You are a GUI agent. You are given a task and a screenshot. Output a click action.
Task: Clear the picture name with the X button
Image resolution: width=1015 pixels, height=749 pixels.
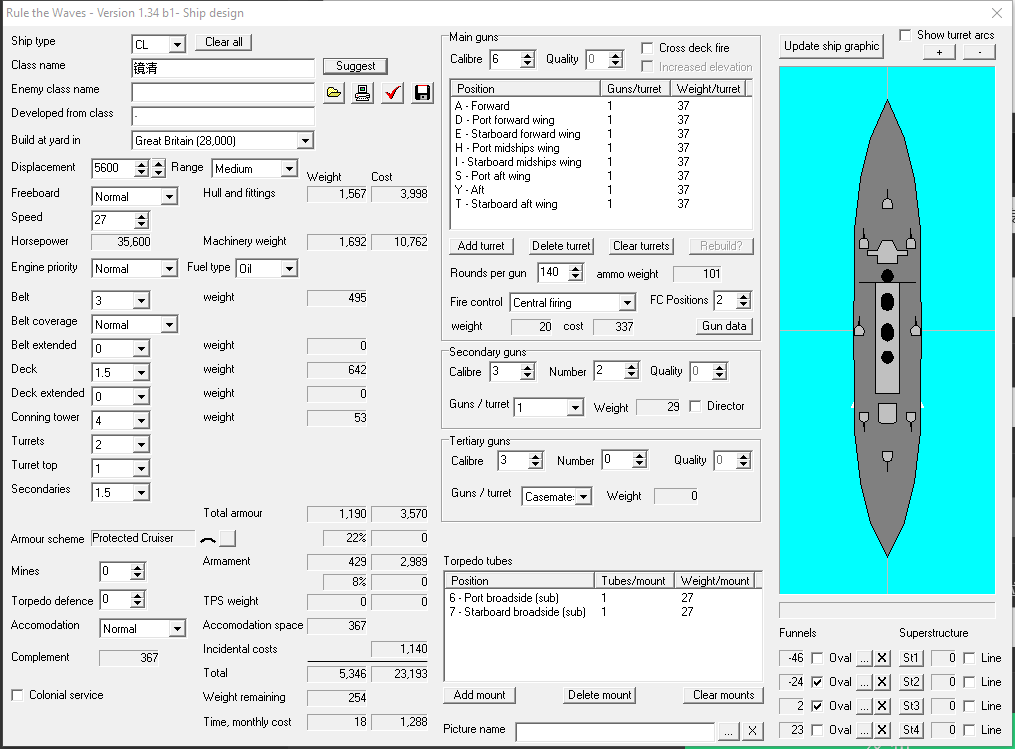click(753, 731)
